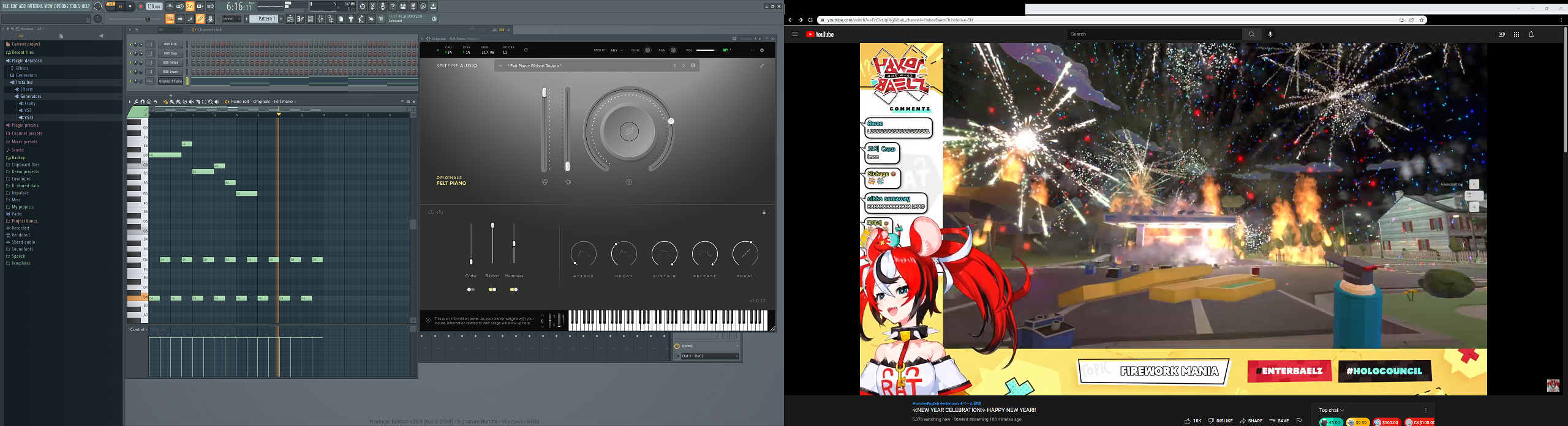Open Felt Piano settings gear icon
Image resolution: width=1568 pixels, height=426 pixels.
coord(762,50)
